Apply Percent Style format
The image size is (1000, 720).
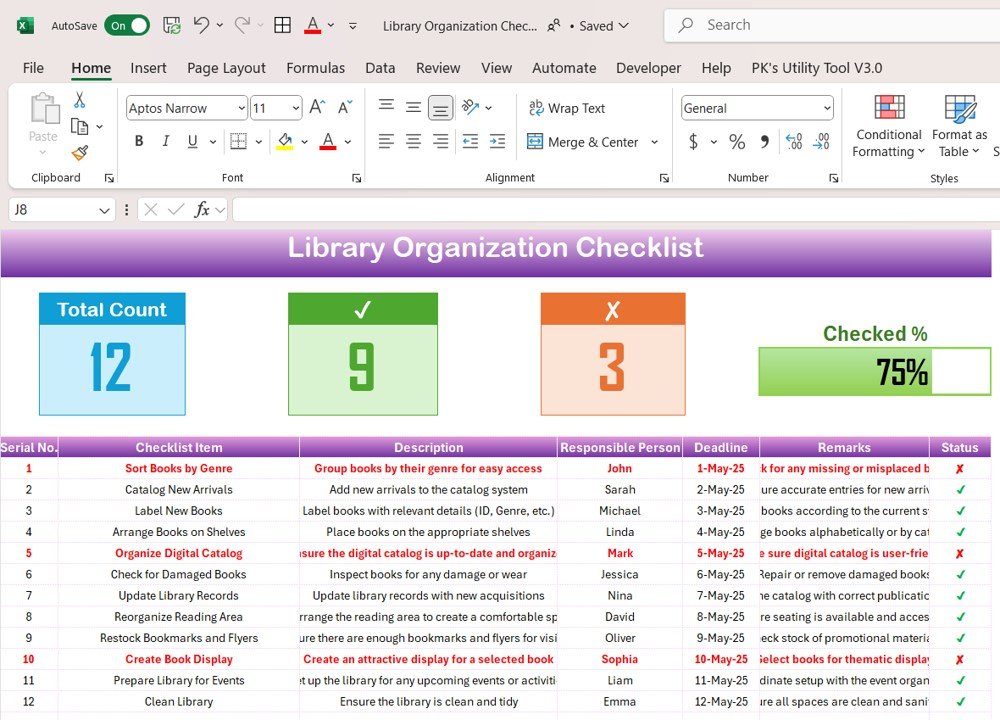tap(737, 141)
